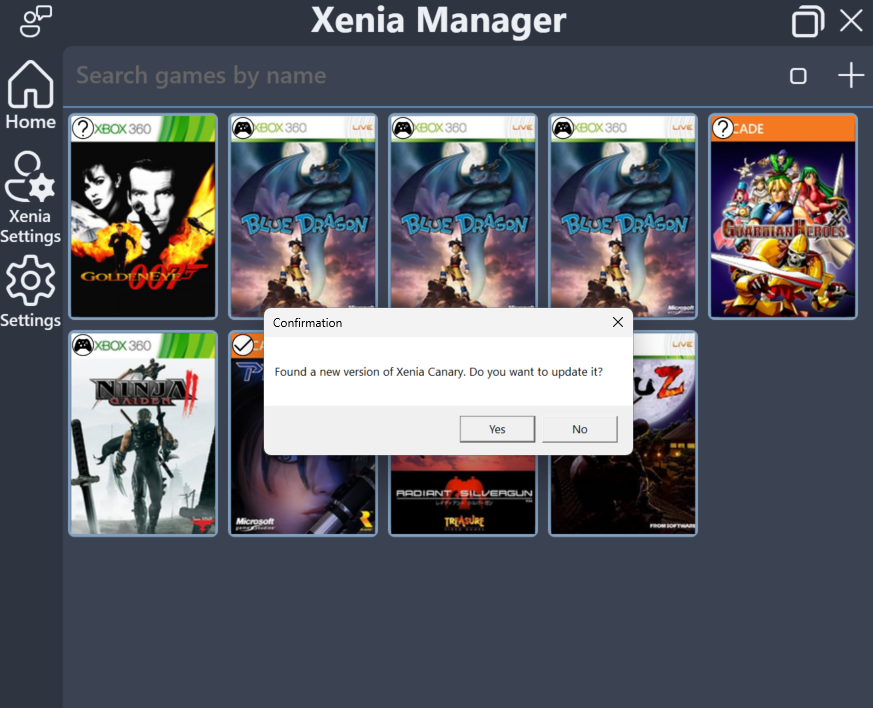Screen dimensions: 873x708
Task: Click the restore window icon in title bar
Action: 808,21
